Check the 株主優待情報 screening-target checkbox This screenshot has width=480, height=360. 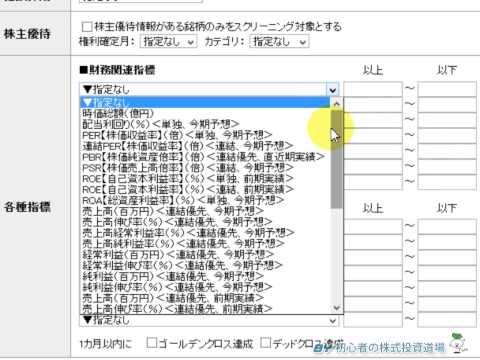click(x=87, y=27)
